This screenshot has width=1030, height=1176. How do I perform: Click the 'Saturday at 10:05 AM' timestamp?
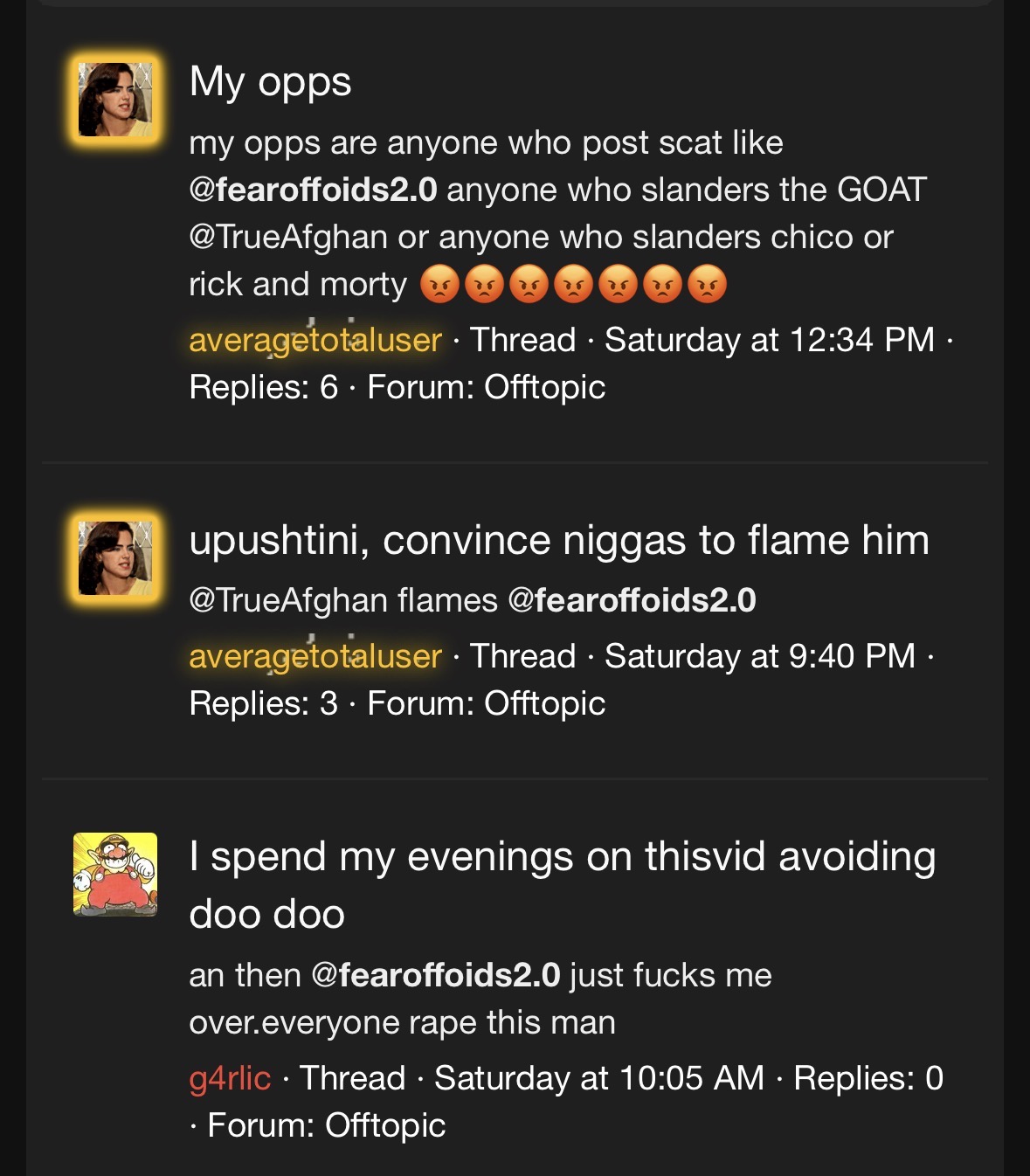point(599,1078)
